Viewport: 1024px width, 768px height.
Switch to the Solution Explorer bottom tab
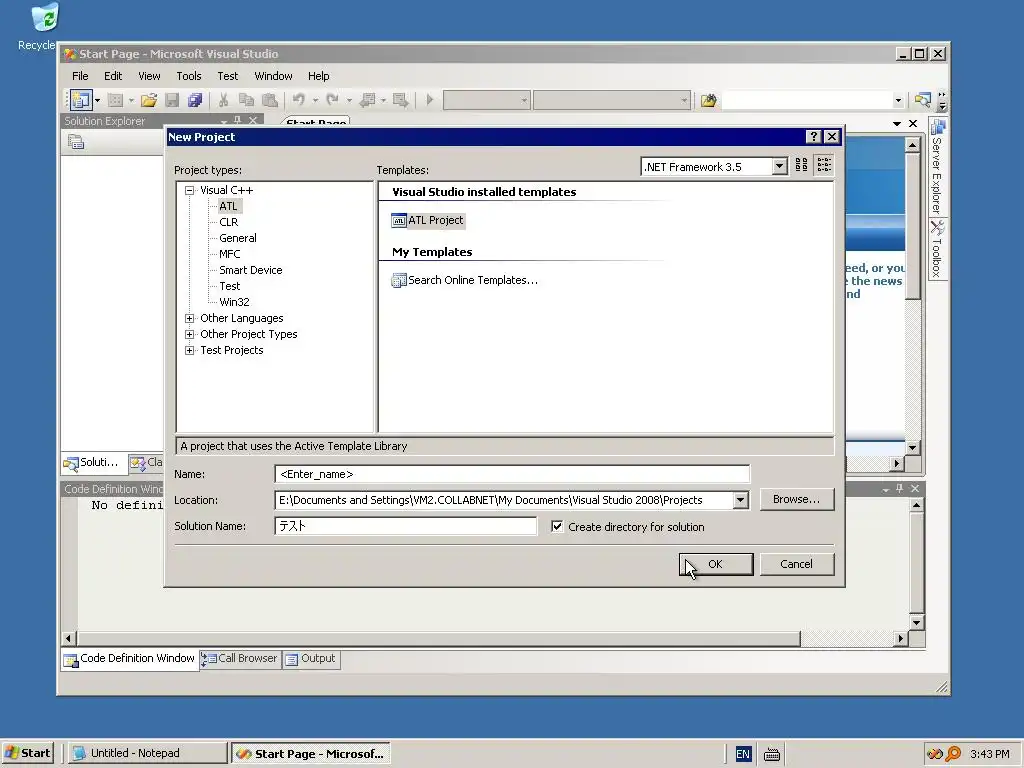[92, 462]
